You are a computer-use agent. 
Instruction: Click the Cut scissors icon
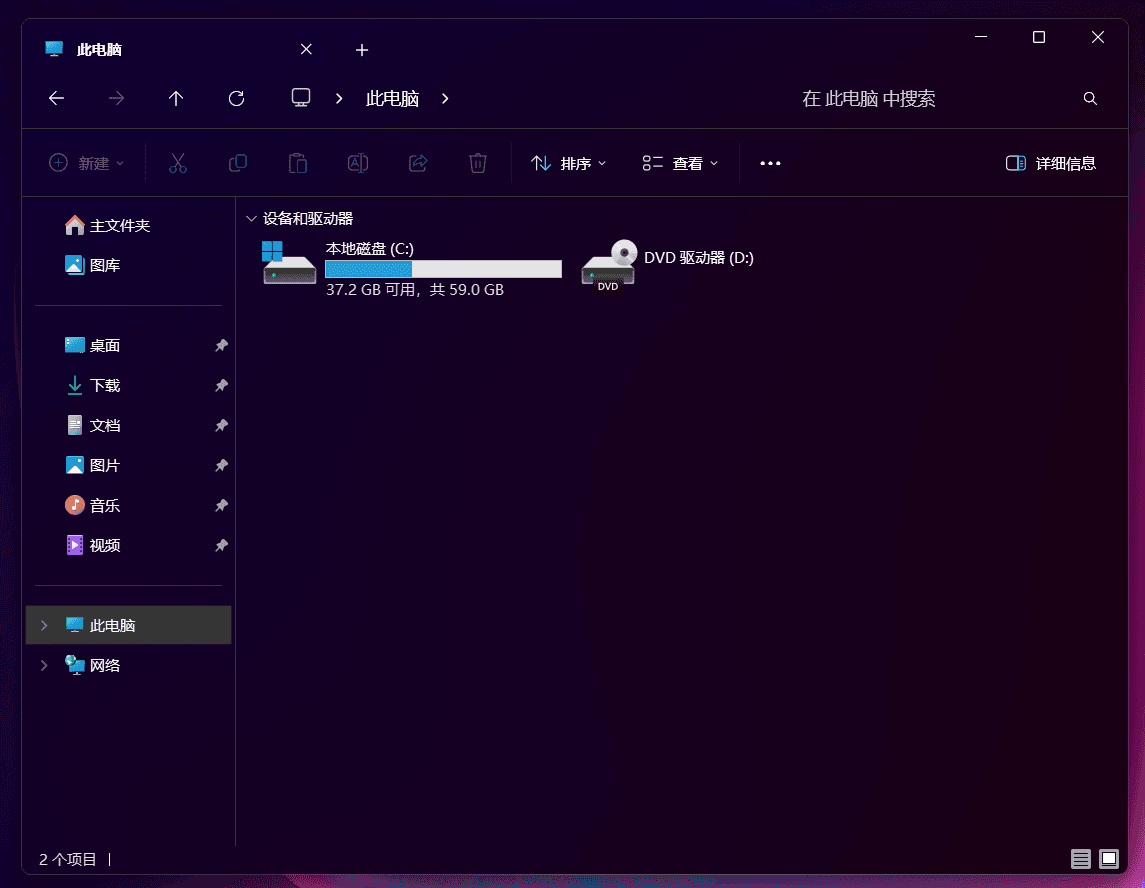177,163
